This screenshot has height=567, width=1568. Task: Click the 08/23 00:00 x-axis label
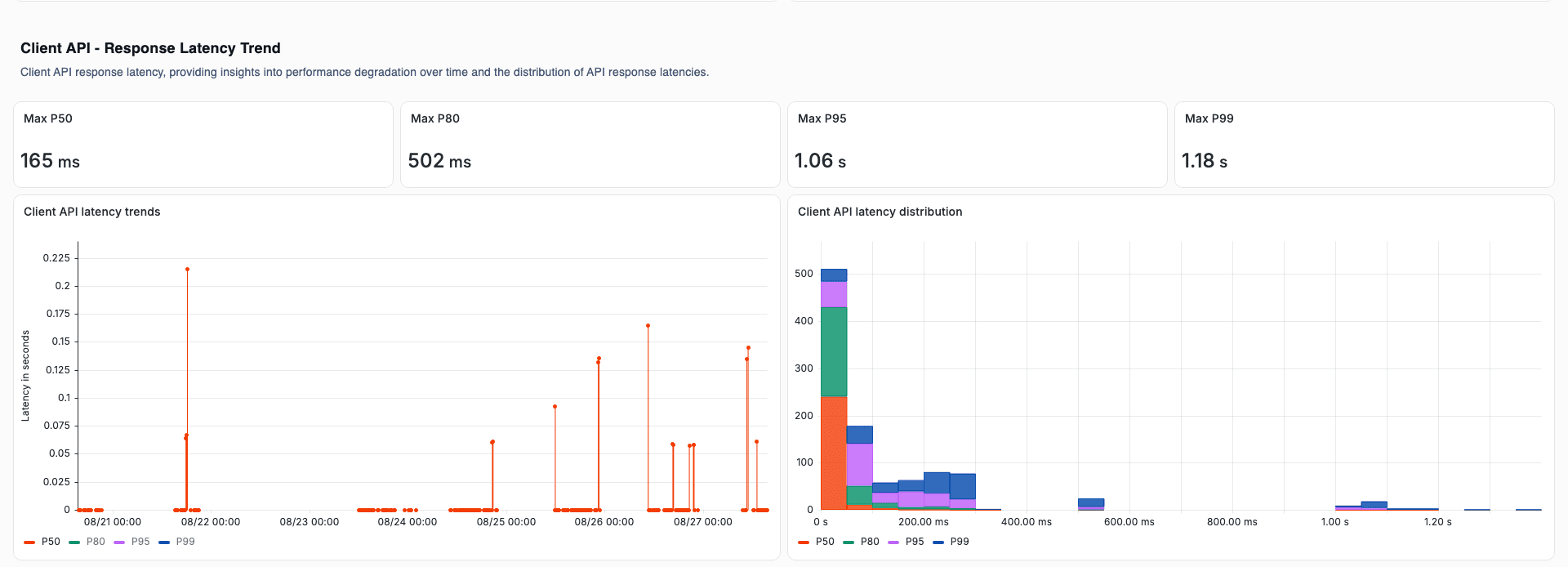click(310, 522)
